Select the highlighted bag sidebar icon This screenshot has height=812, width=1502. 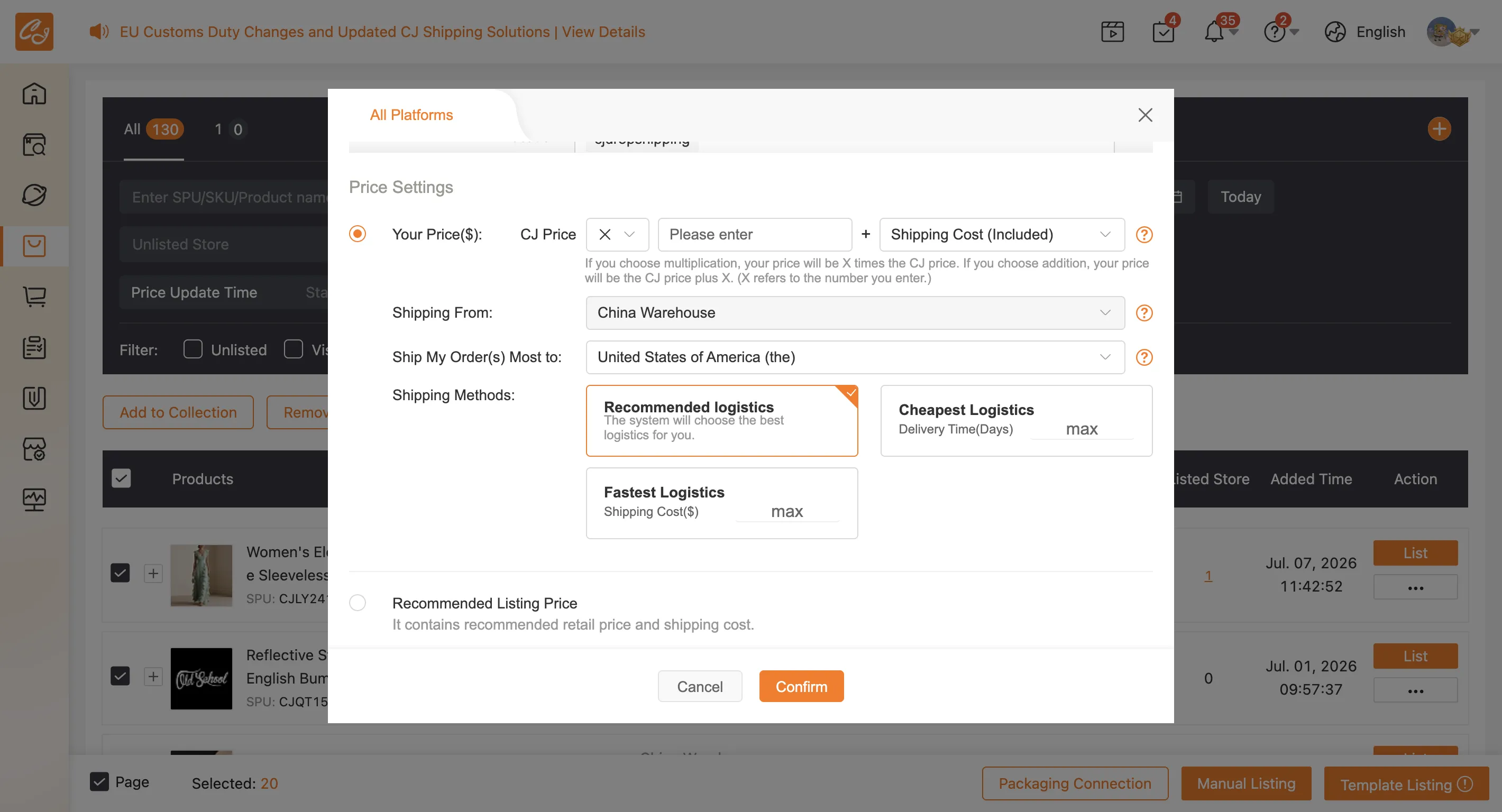click(34, 246)
